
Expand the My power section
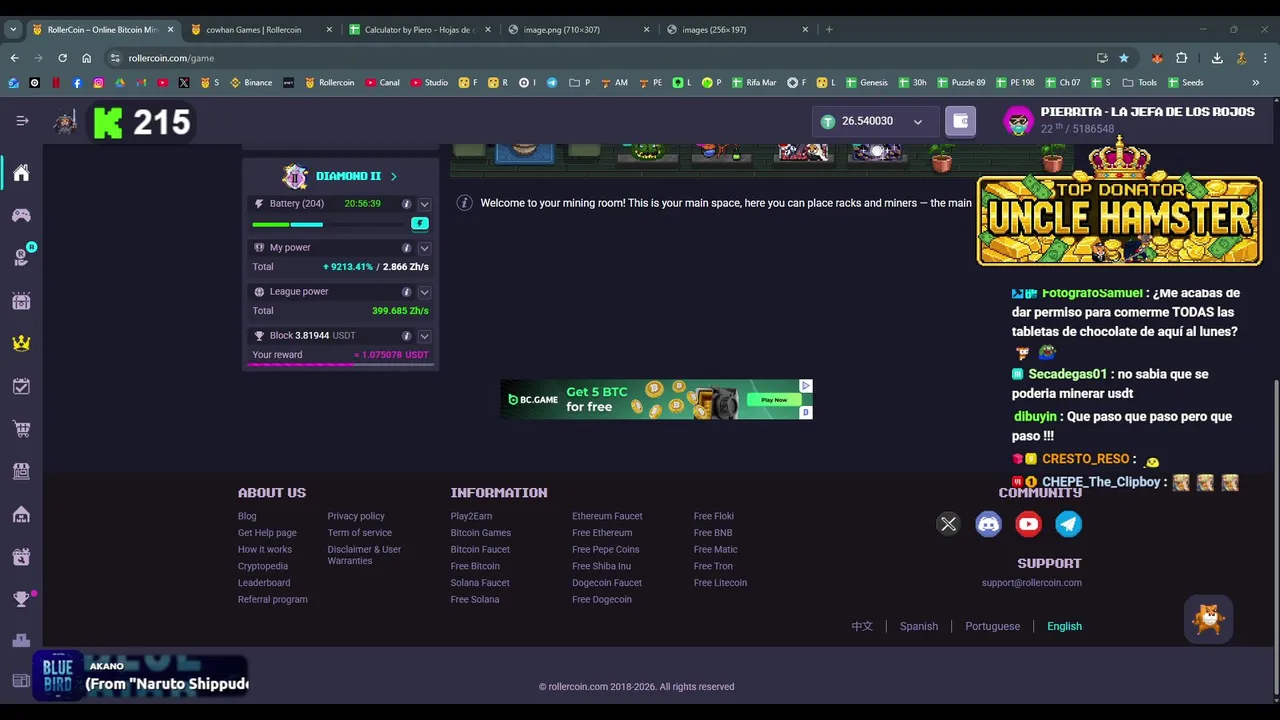tap(424, 248)
